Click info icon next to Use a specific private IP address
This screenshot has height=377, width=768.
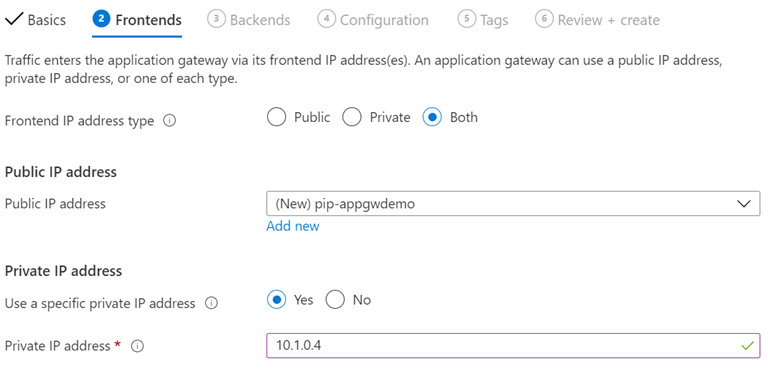[x=211, y=304]
